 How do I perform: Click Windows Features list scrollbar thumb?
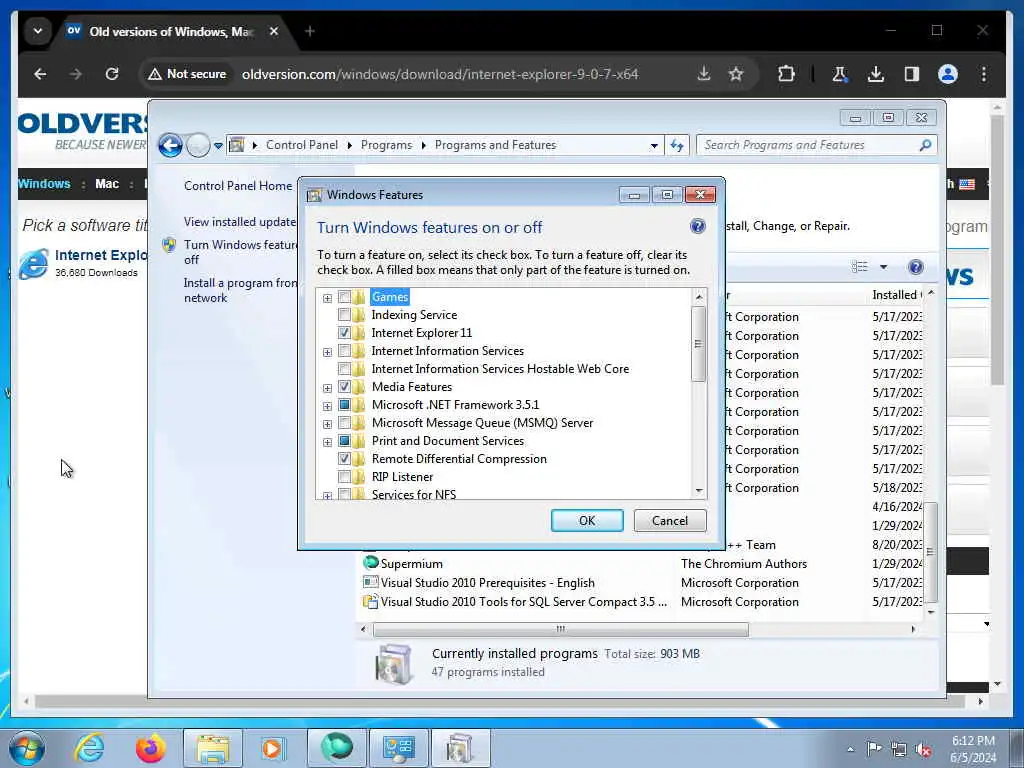(698, 344)
